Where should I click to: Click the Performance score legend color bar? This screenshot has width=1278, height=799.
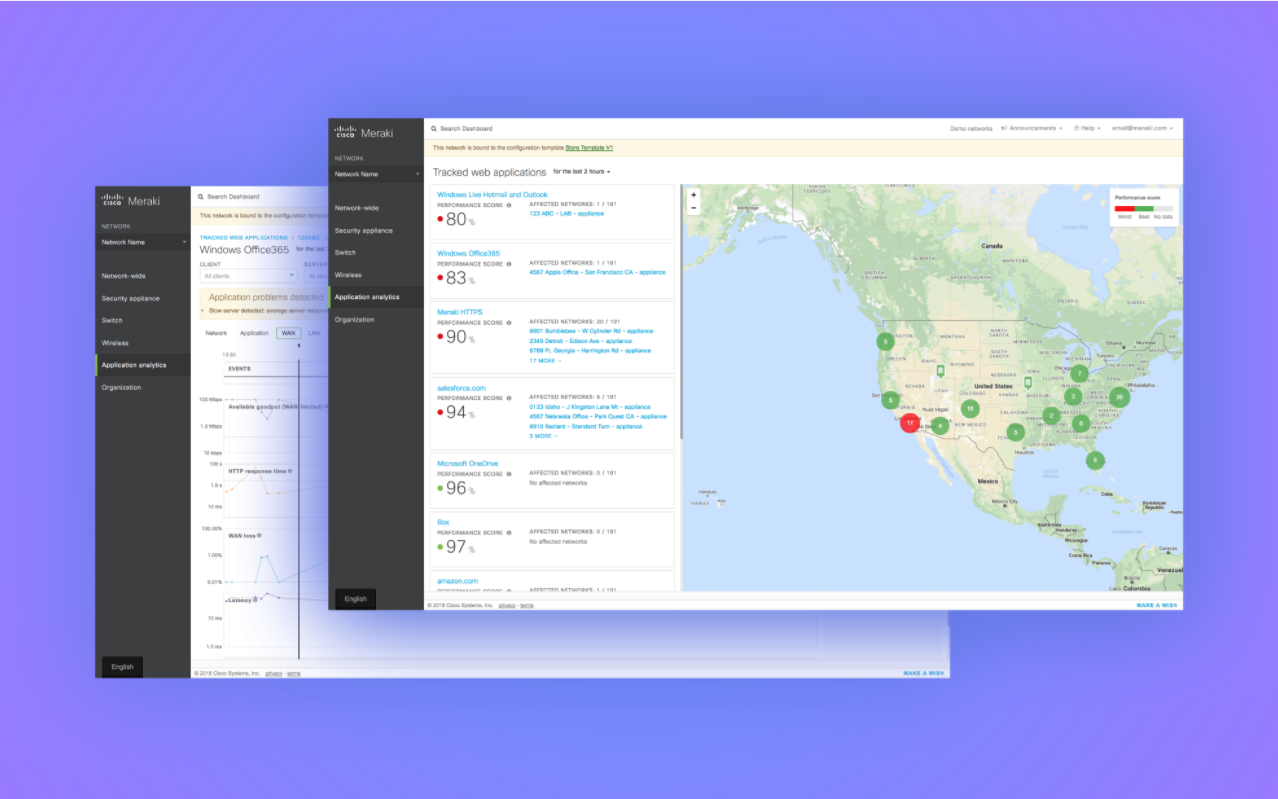tap(1144, 208)
